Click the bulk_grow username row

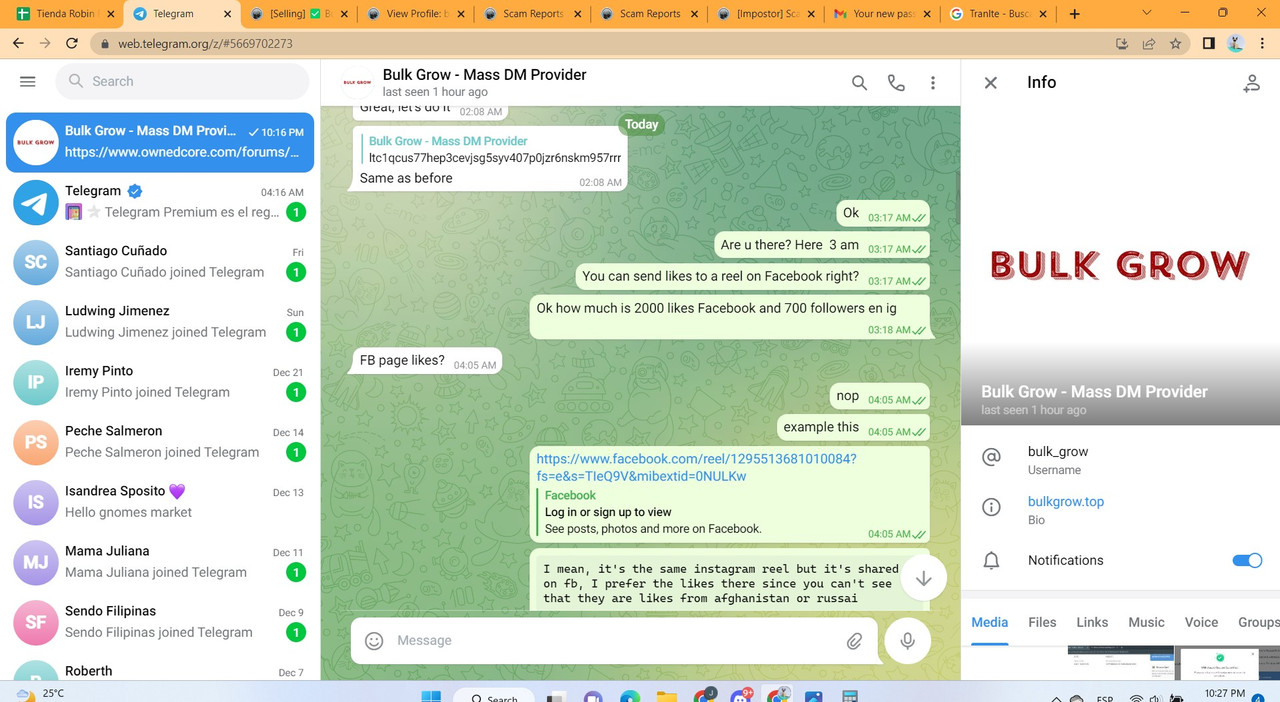(1120, 460)
